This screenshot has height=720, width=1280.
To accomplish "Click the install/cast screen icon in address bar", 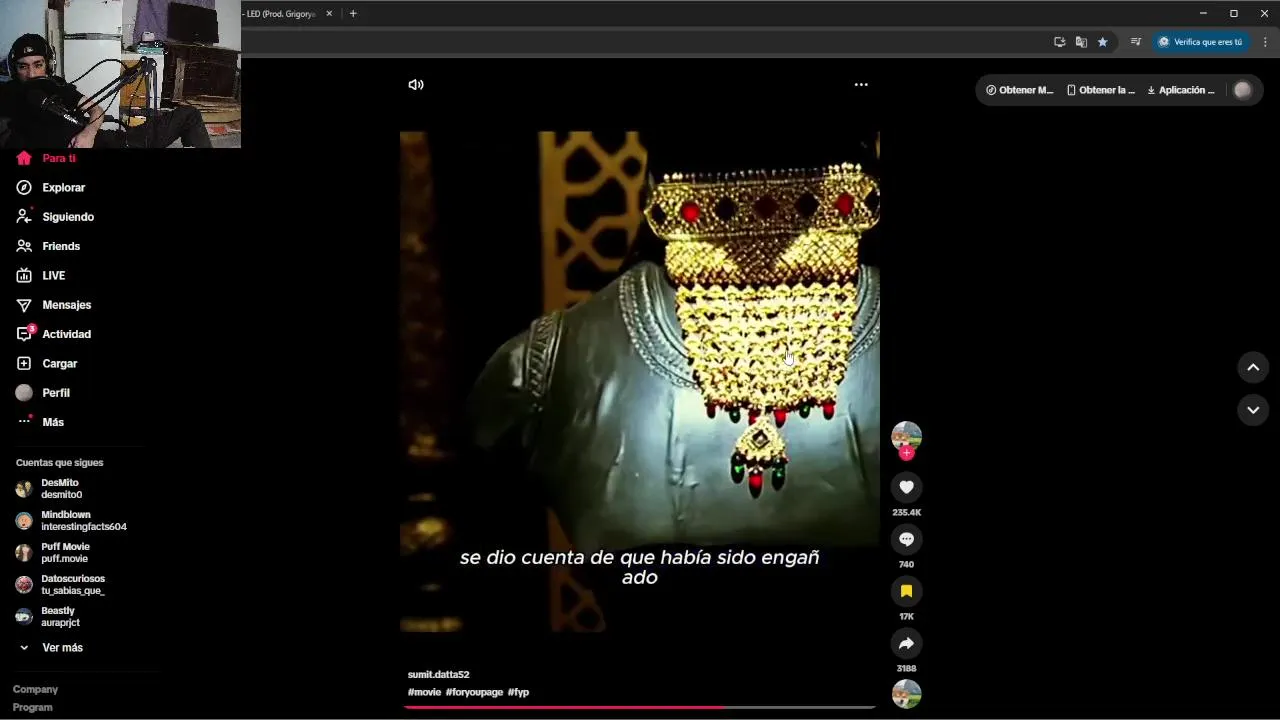I will 1059,42.
